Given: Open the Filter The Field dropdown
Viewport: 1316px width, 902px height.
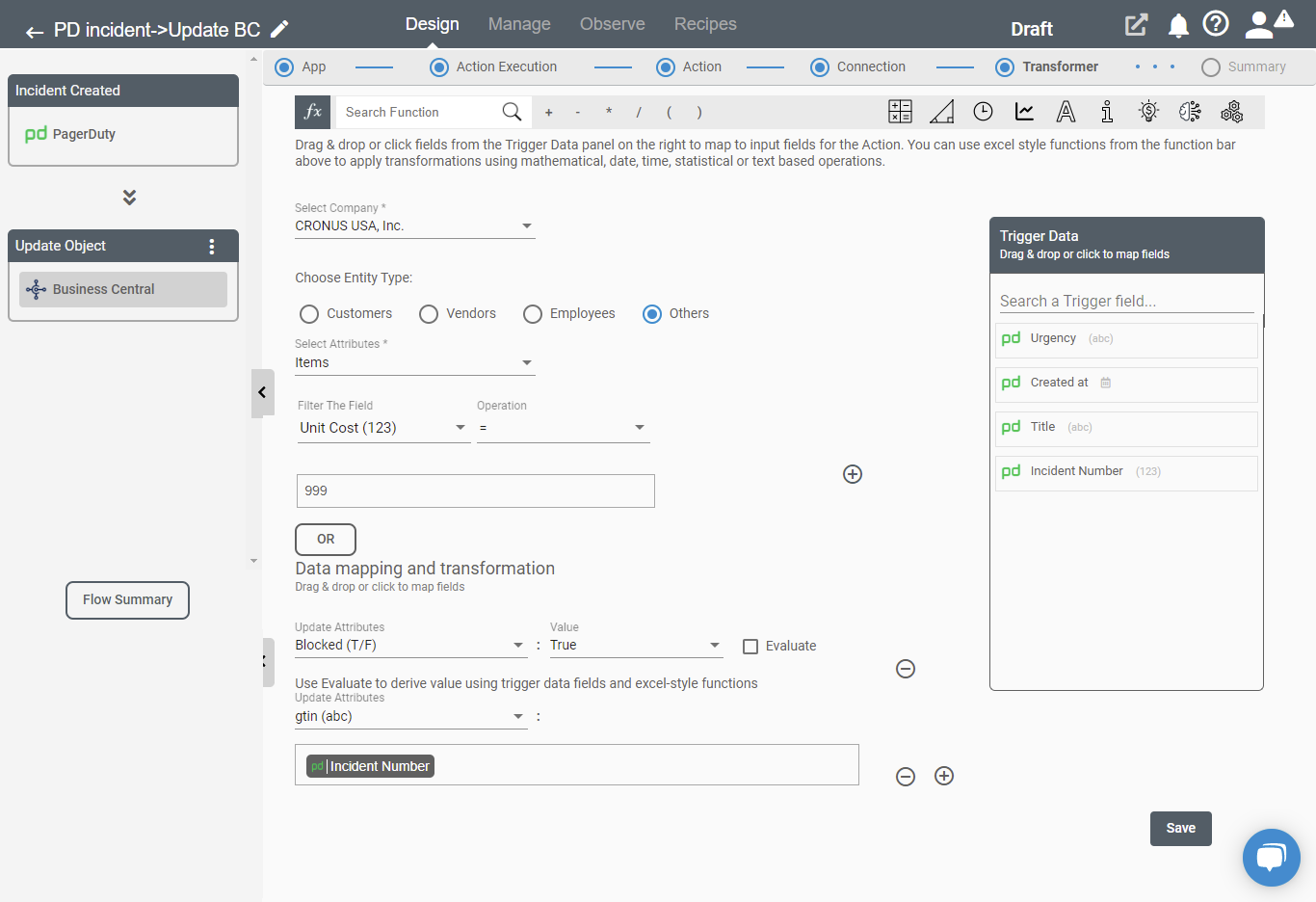Looking at the screenshot, I should [383, 428].
